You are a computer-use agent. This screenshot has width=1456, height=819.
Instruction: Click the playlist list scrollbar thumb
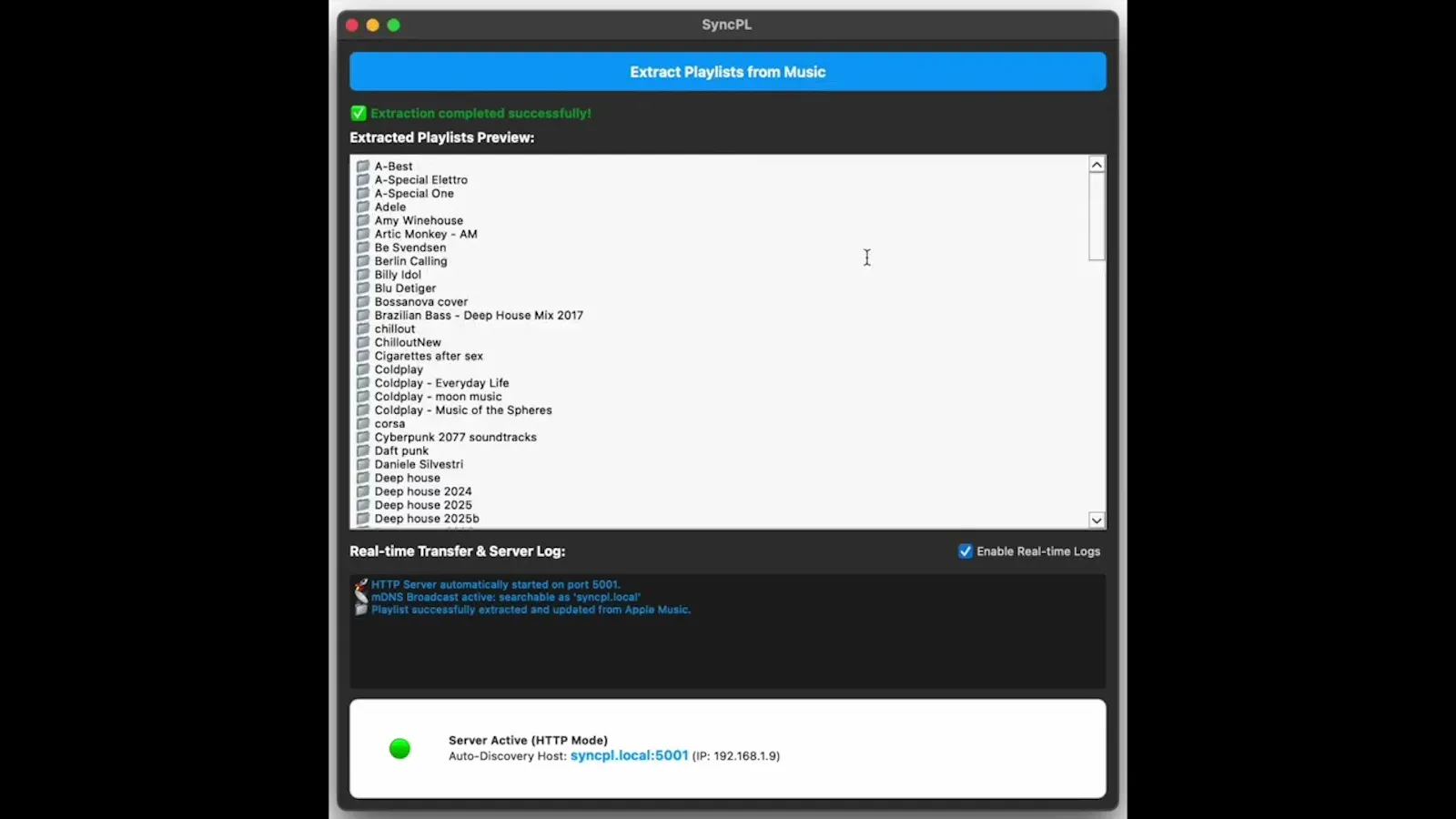click(x=1097, y=217)
